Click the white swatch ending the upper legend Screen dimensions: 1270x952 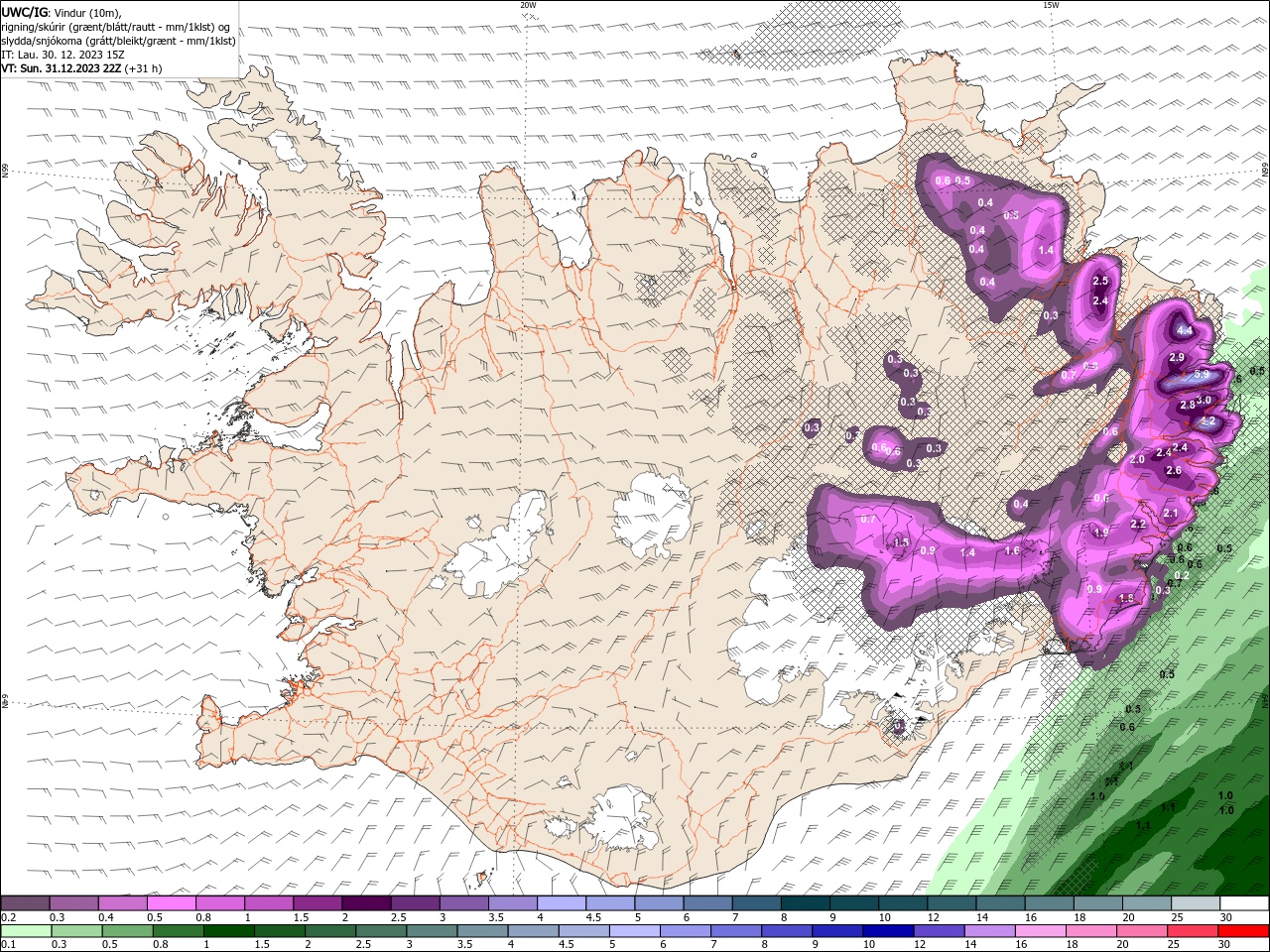click(1245, 903)
